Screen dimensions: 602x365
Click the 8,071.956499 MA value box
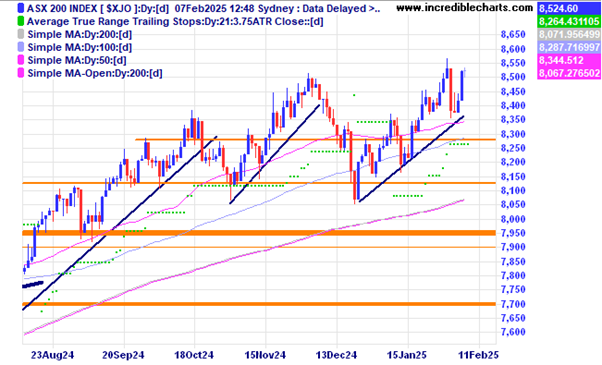[569, 34]
